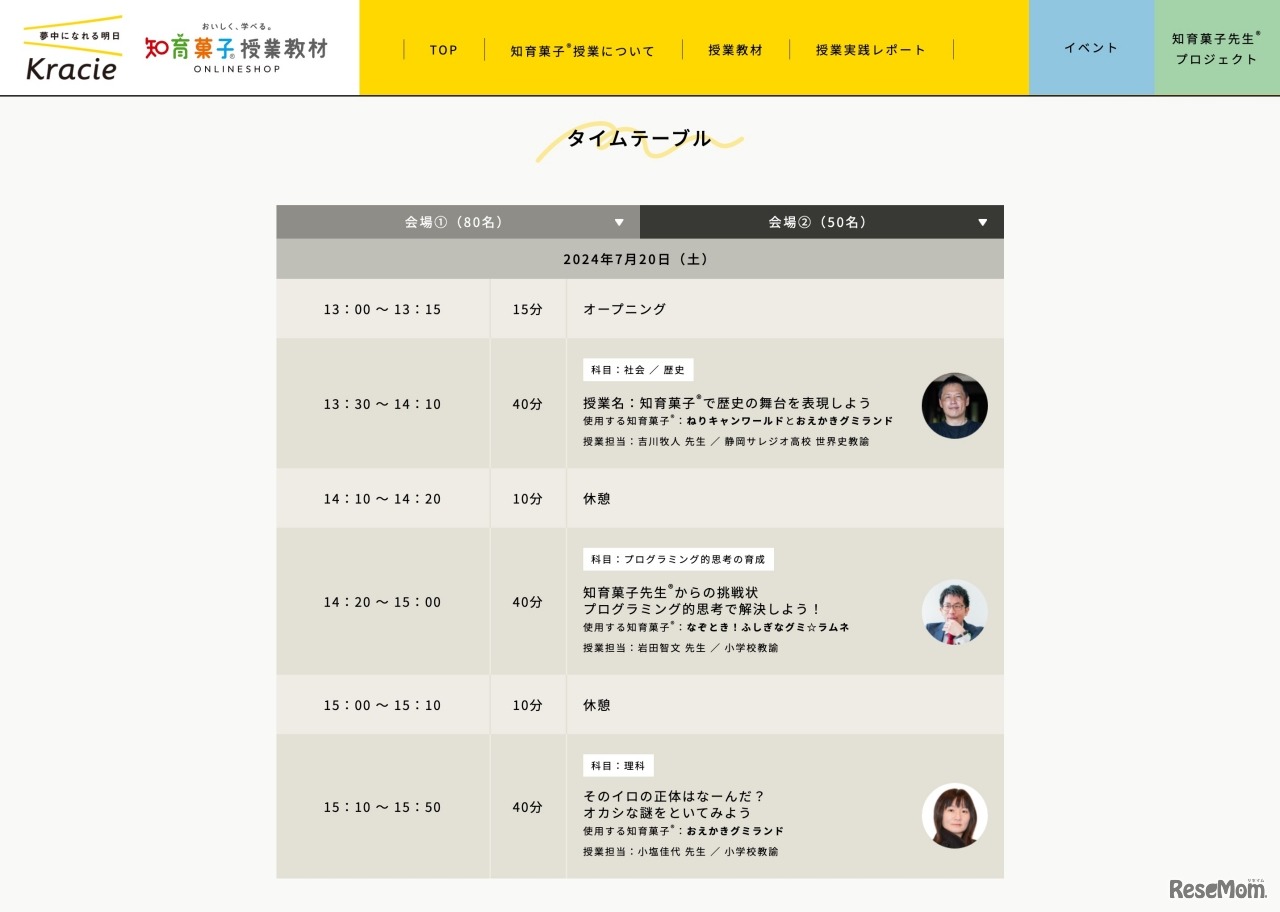View 小塩佳代 先生 portrait photo
Image resolution: width=1280 pixels, height=912 pixels.
pos(955,816)
